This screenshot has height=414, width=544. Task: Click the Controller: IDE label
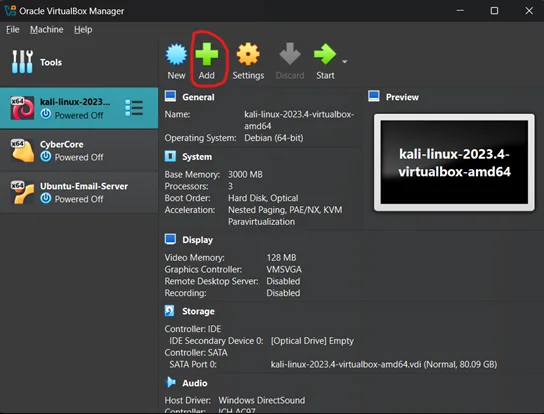click(193, 329)
